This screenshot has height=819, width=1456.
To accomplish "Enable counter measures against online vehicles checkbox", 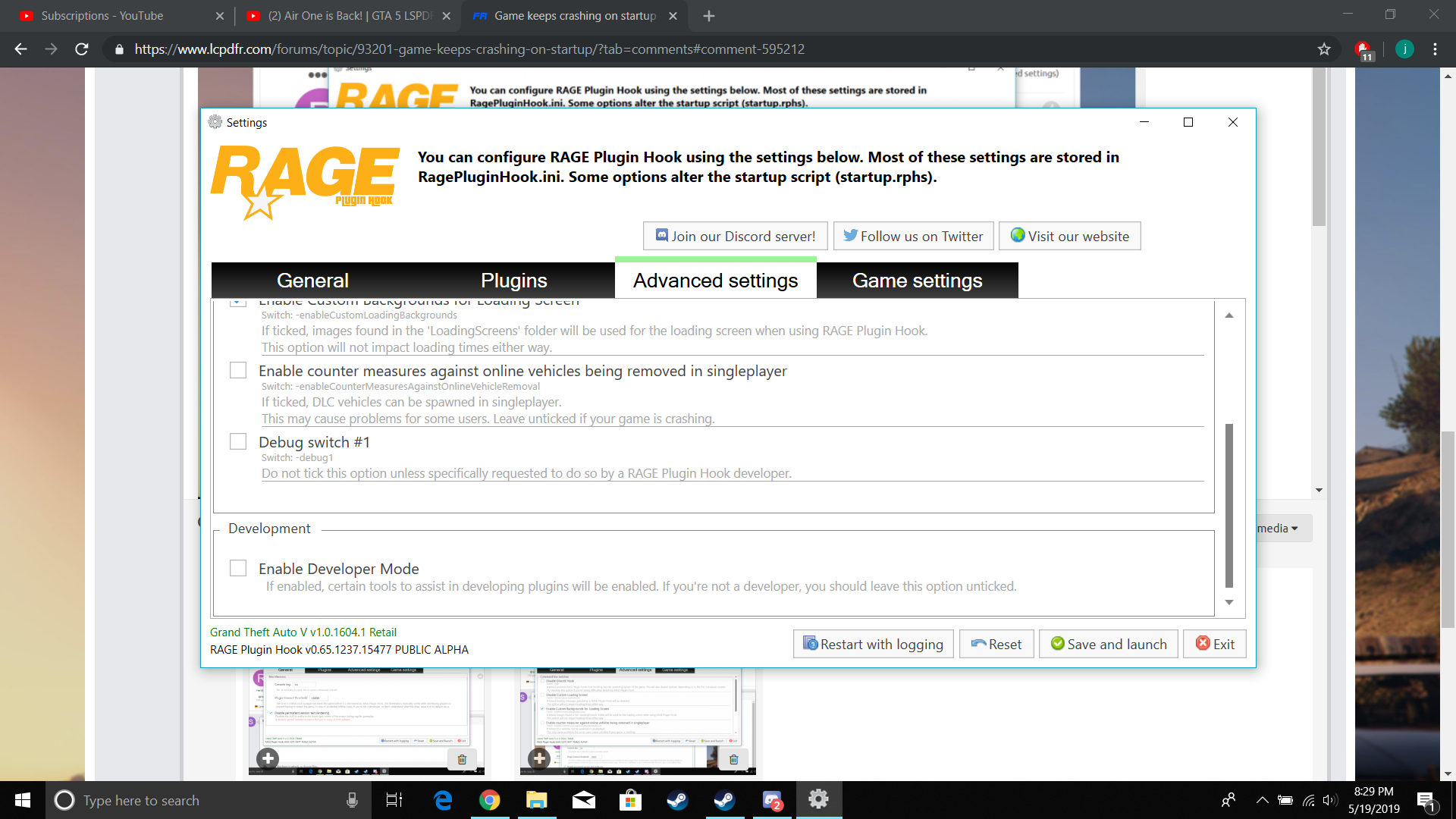I will [238, 370].
